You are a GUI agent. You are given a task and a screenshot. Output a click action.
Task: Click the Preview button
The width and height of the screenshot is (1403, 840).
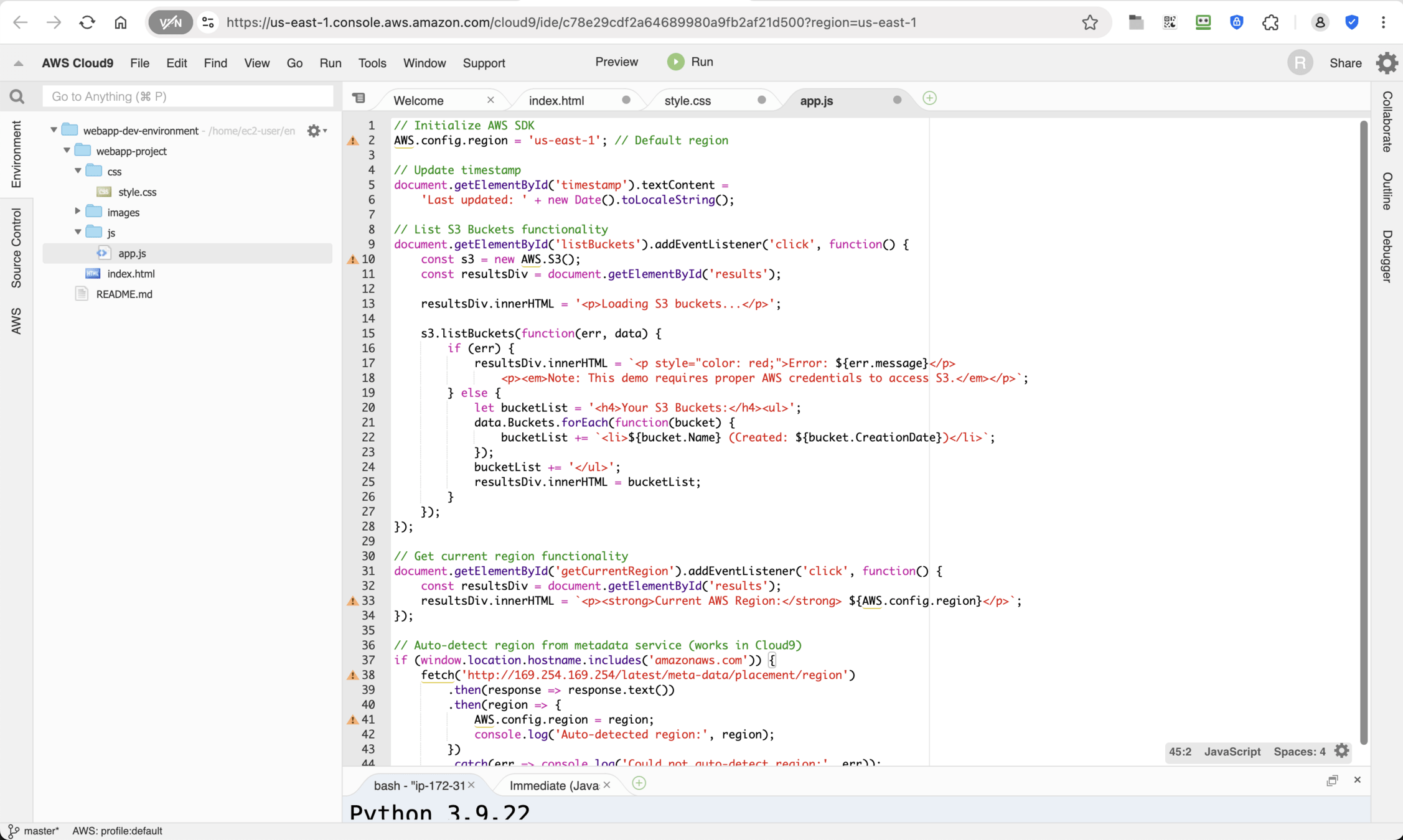coord(616,62)
